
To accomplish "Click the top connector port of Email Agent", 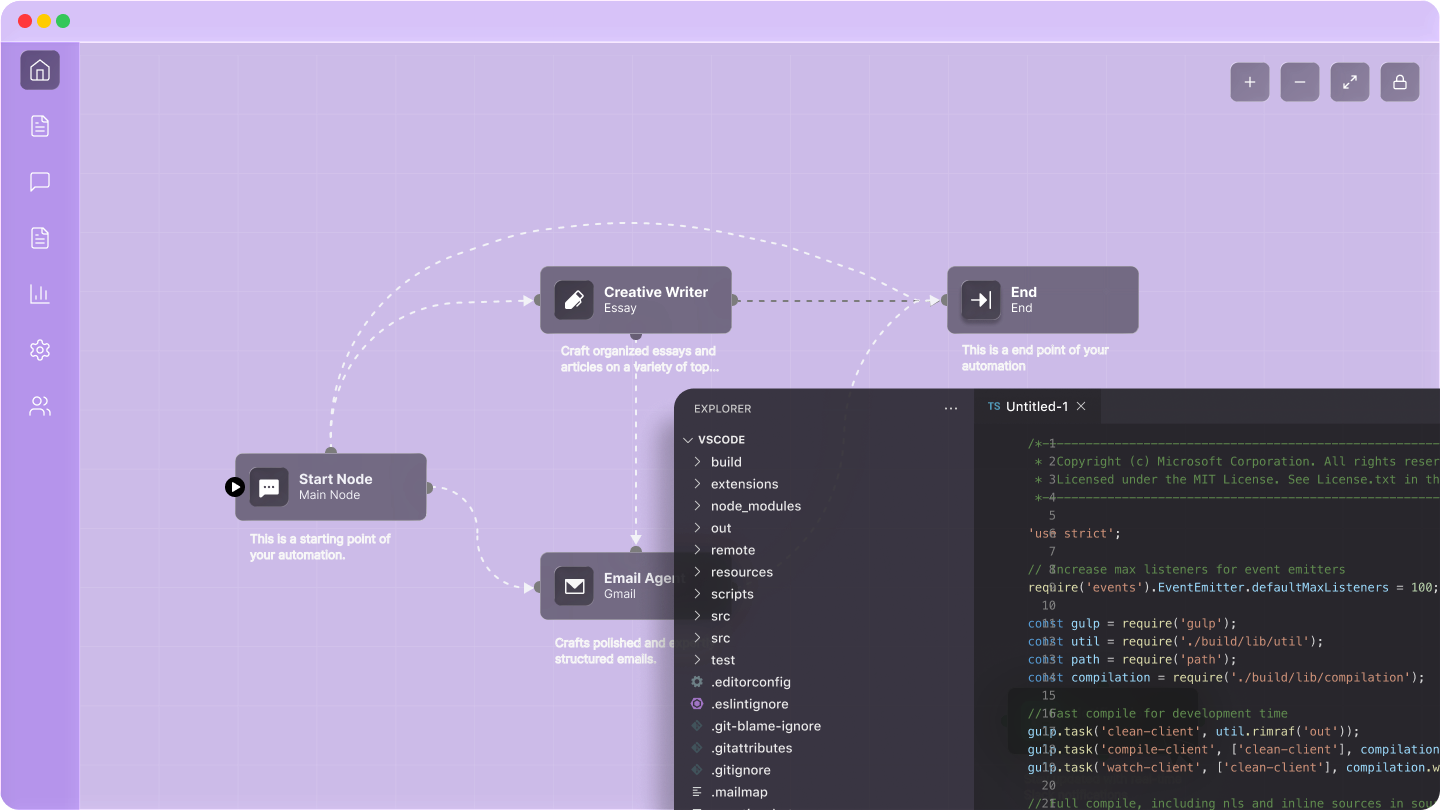I will [636, 550].
